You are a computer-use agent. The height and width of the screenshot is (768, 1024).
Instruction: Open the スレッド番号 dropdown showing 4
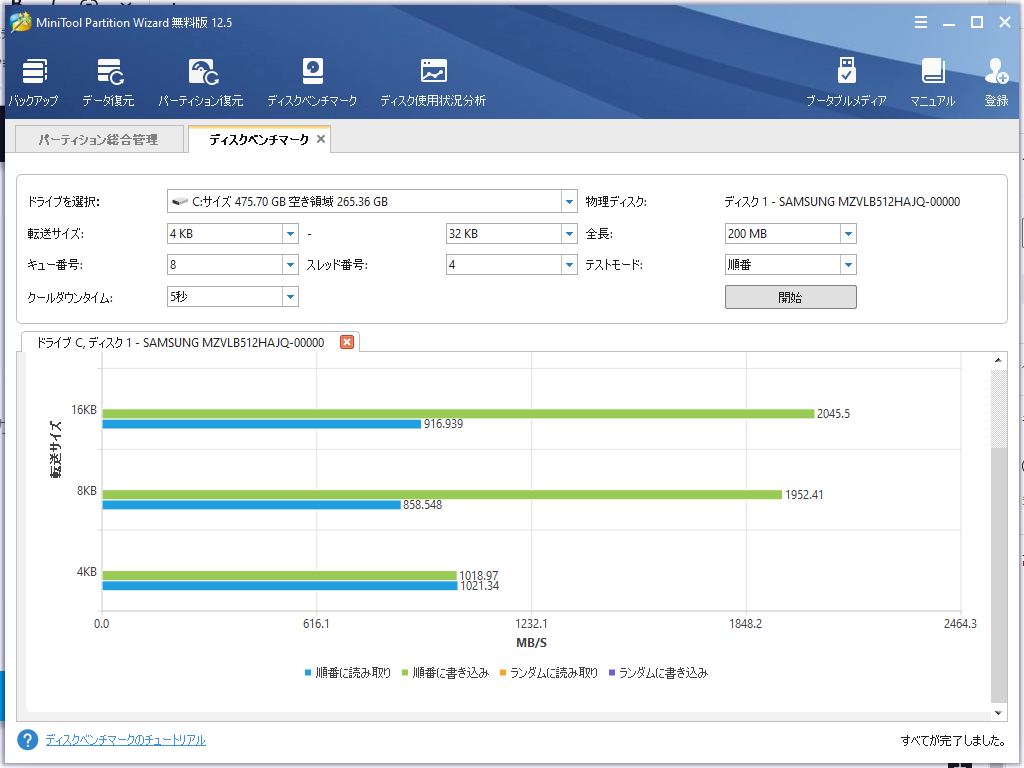pos(569,264)
